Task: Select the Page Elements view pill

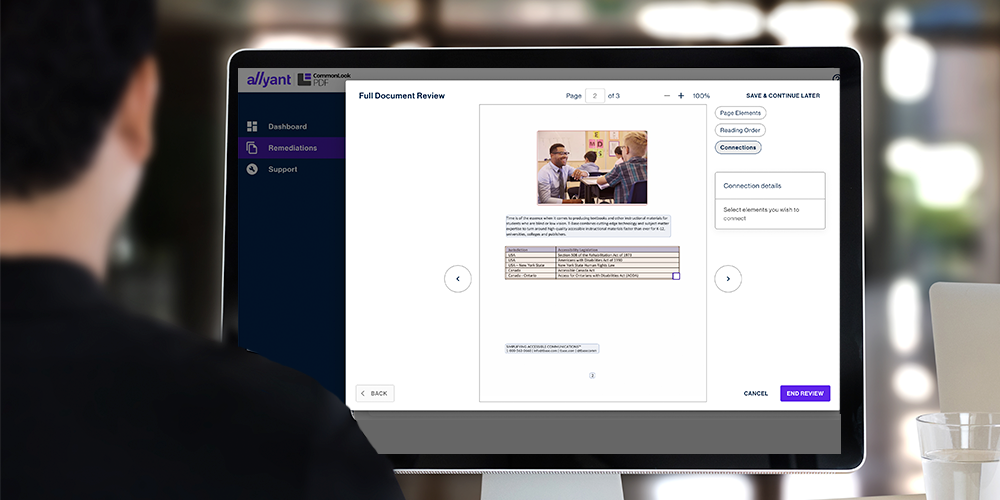Action: tap(740, 113)
